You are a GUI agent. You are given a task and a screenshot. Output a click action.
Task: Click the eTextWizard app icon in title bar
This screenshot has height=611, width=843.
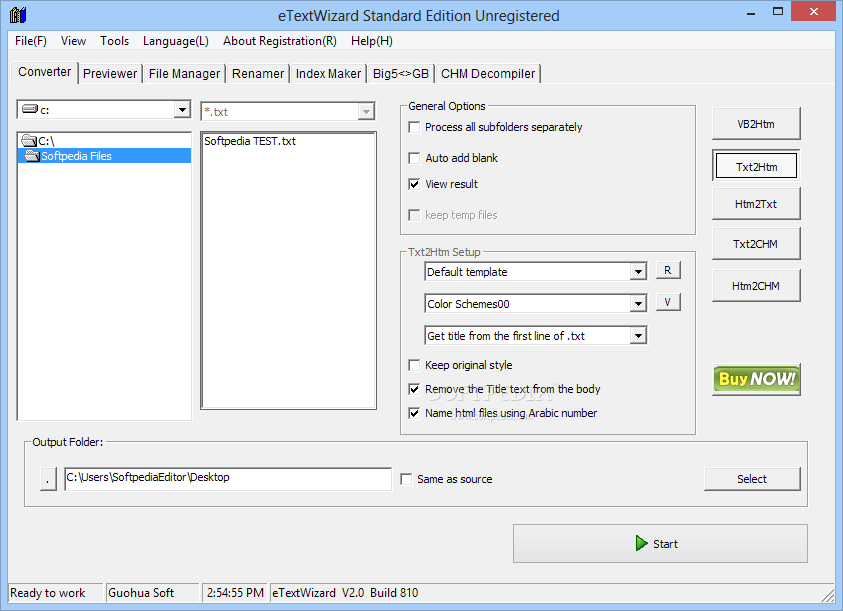point(18,15)
